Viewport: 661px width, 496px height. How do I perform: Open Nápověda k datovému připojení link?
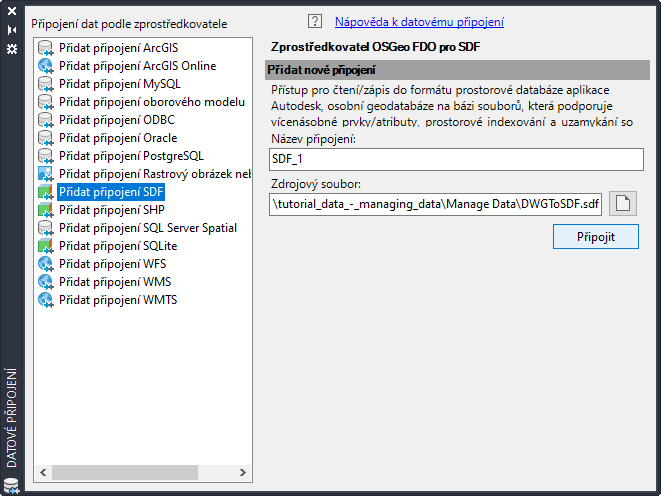pyautogui.click(x=419, y=22)
